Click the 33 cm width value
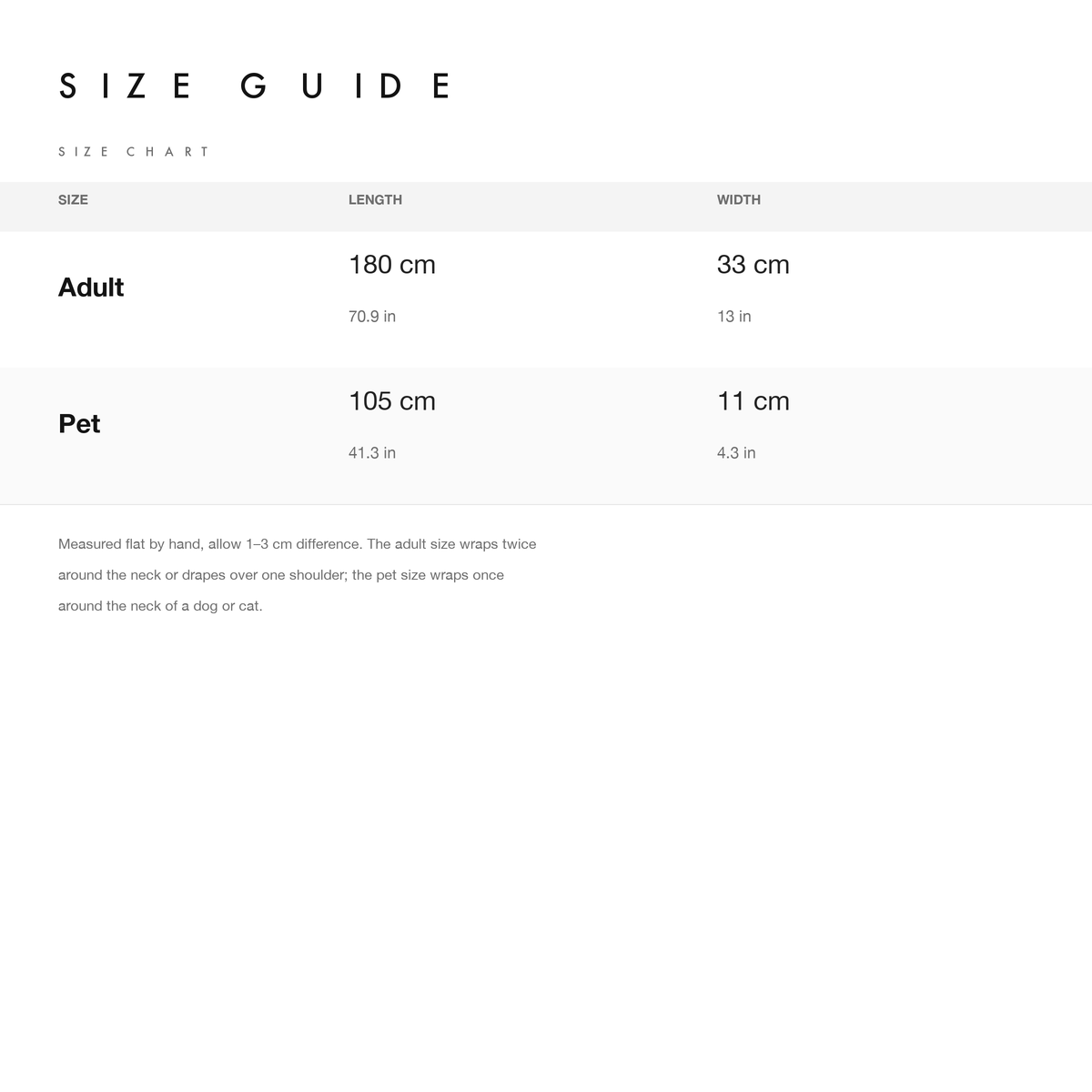This screenshot has width=1092, height=1092. [753, 265]
